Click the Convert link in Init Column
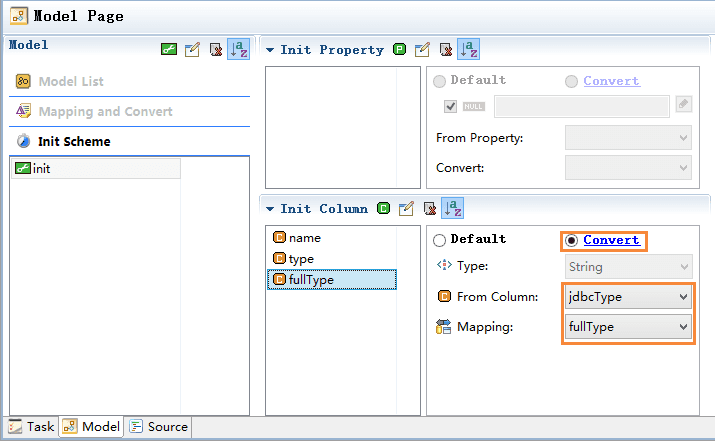The width and height of the screenshot is (715, 441). click(x=611, y=239)
